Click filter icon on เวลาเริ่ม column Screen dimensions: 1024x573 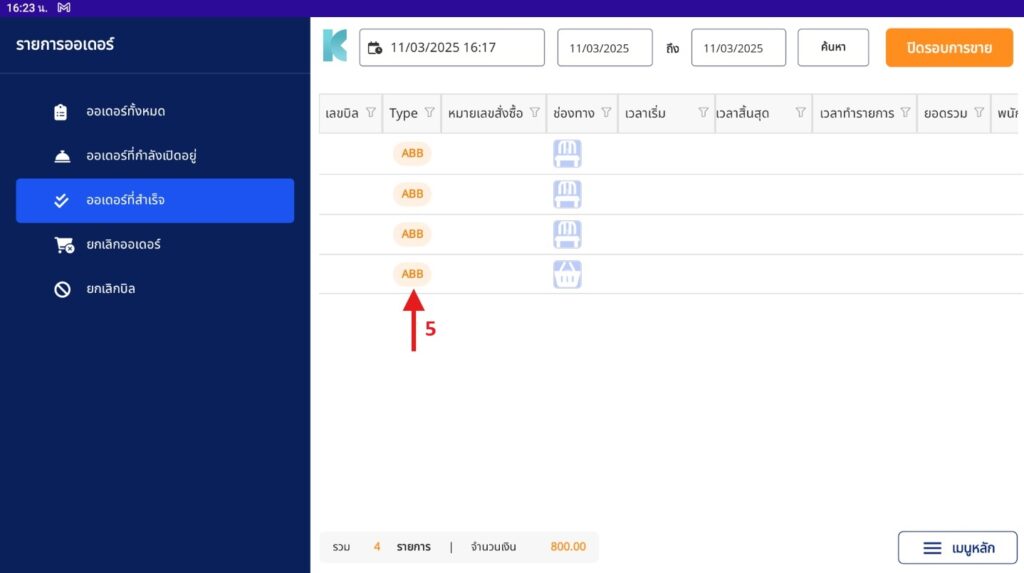703,113
